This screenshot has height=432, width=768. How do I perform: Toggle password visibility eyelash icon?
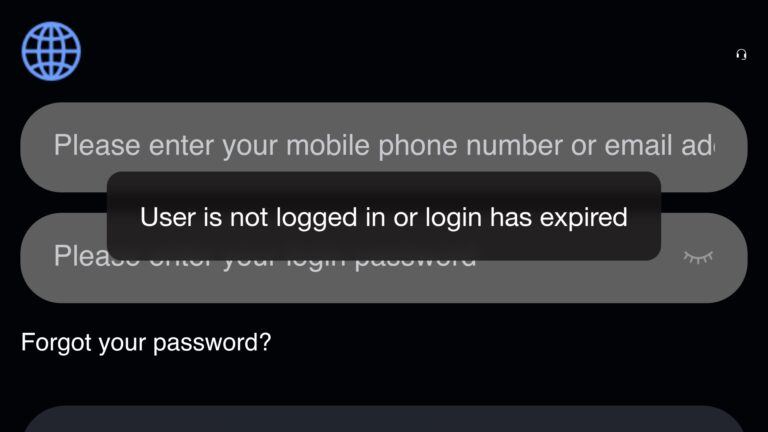[698, 257]
